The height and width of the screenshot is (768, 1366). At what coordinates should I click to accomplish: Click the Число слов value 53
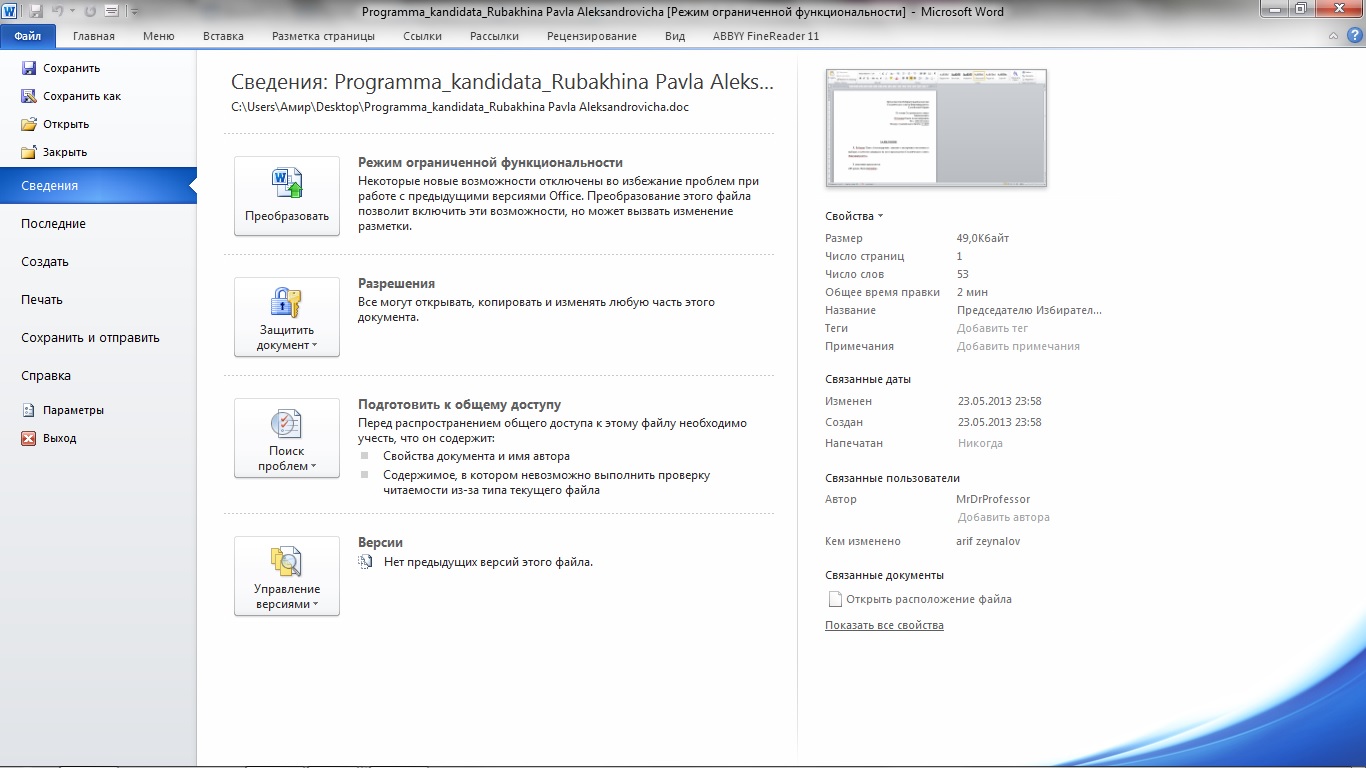point(962,274)
